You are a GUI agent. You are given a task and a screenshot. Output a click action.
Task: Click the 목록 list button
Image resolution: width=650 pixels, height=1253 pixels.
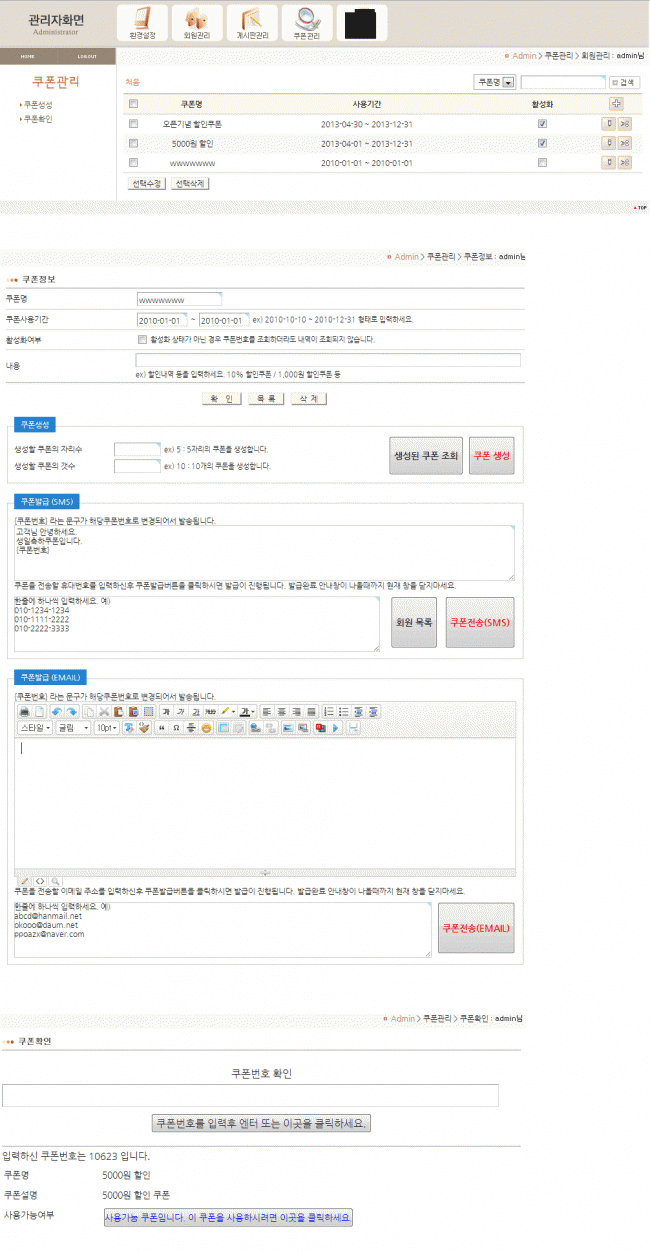[266, 398]
